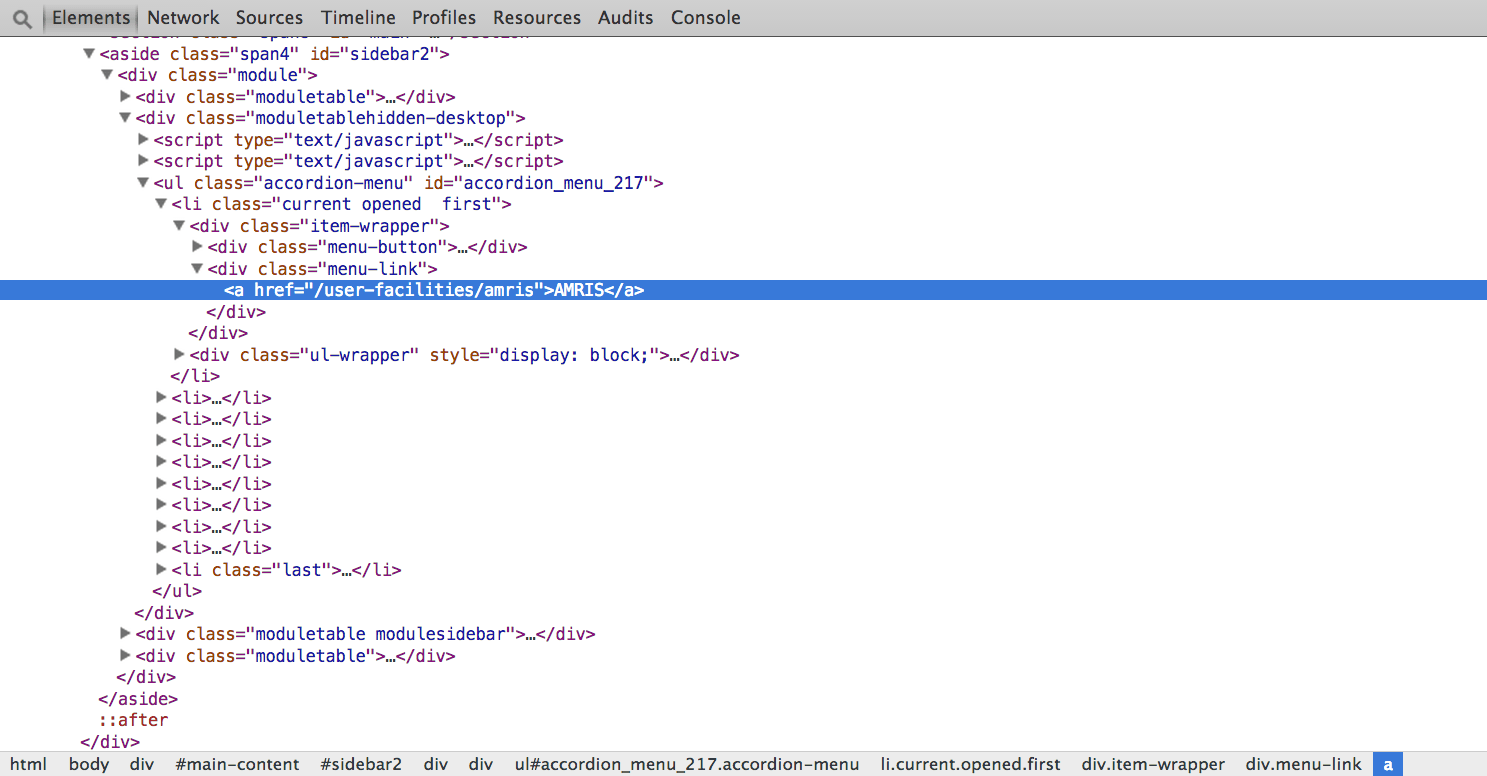
Task: Open the Console tab
Action: click(706, 18)
